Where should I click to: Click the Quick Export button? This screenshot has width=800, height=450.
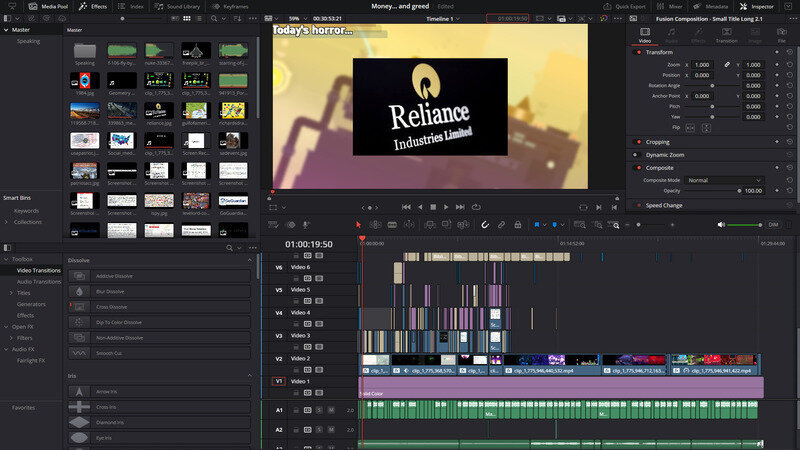click(624, 7)
